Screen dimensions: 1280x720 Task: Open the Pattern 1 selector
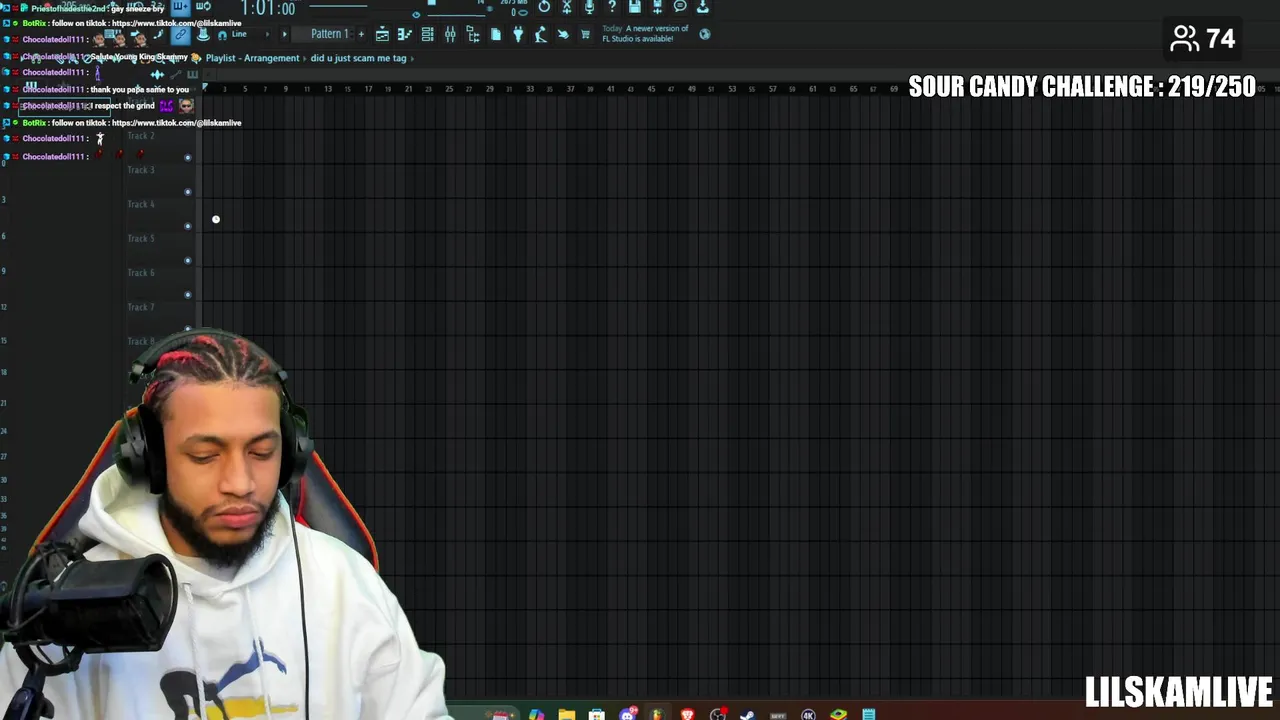329,34
